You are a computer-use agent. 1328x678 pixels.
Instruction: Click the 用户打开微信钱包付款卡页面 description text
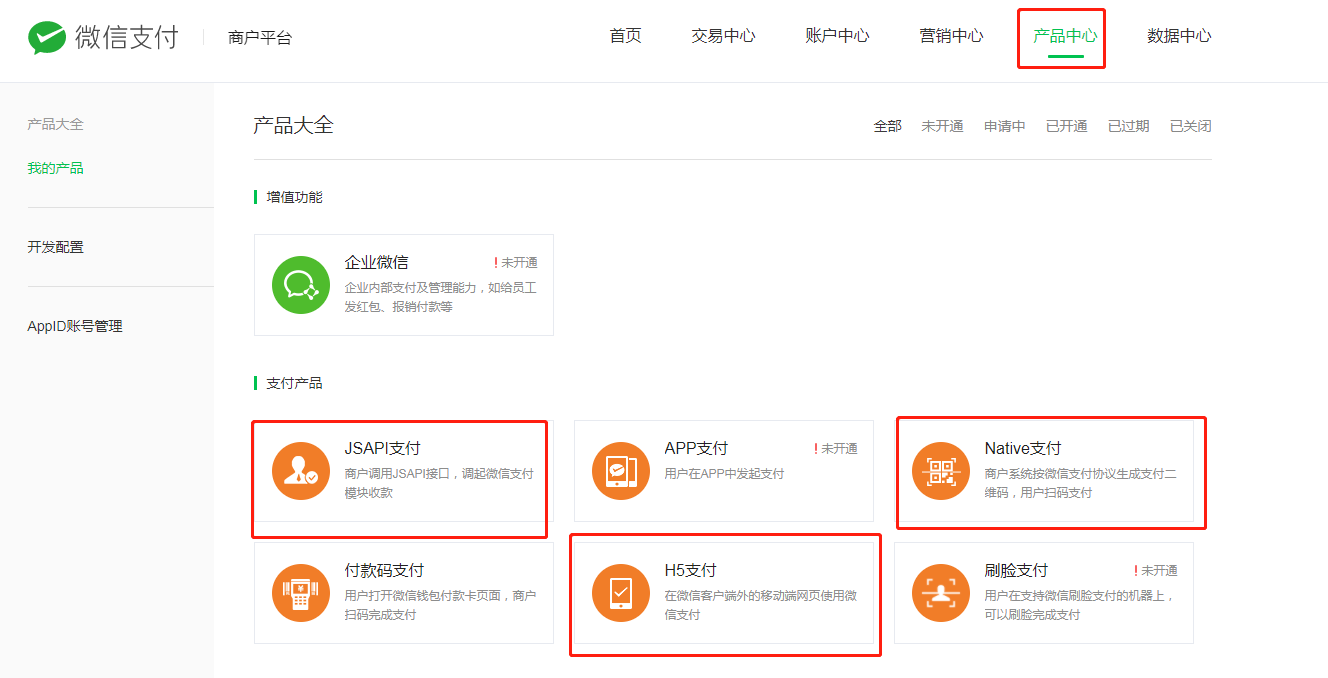click(x=440, y=605)
